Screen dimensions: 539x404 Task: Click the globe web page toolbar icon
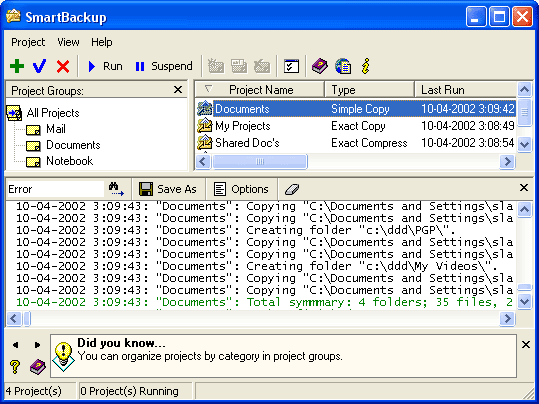coord(343,66)
